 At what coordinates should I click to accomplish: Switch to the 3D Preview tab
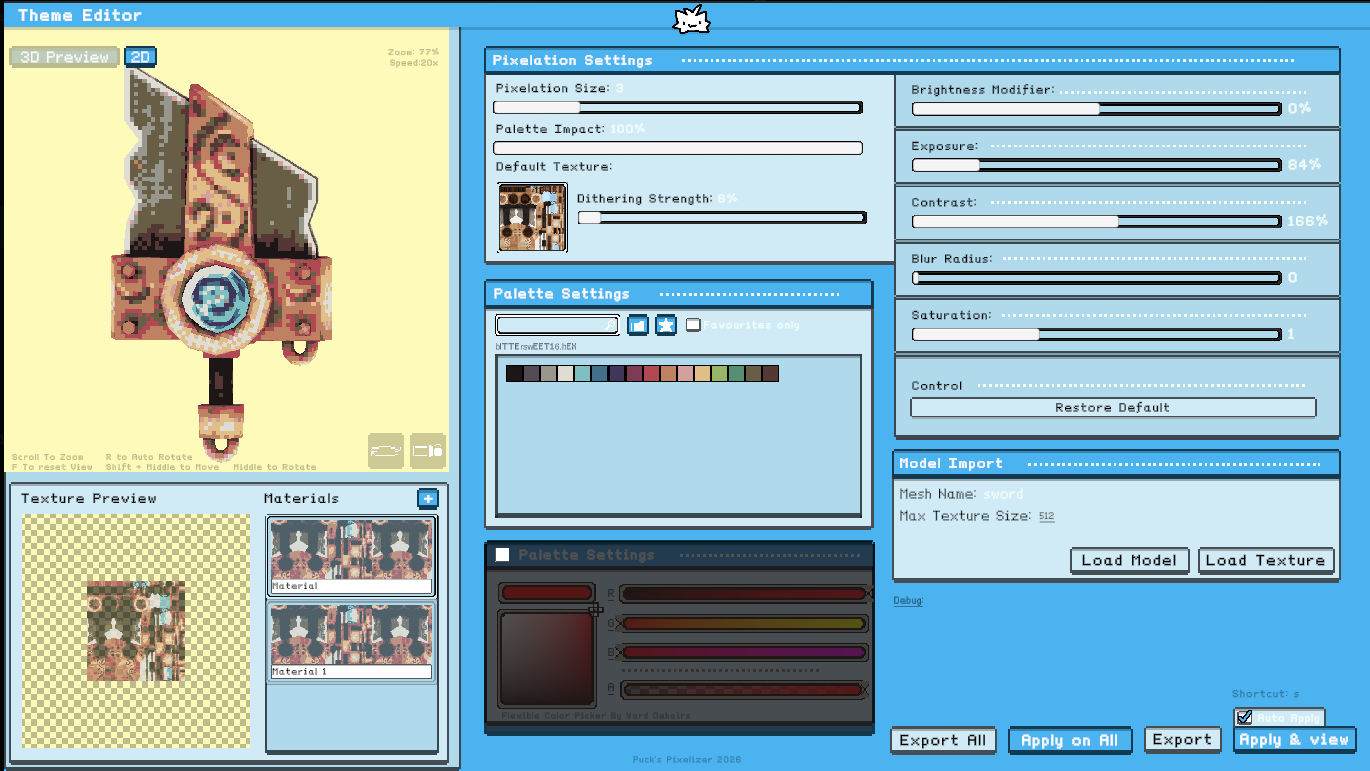pyautogui.click(x=65, y=57)
